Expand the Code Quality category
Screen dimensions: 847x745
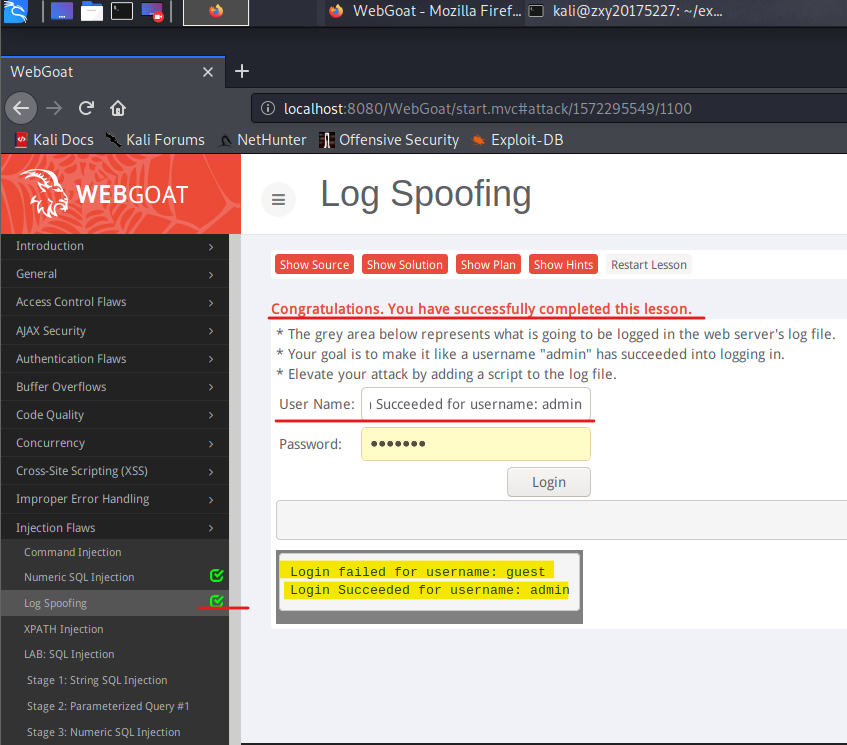click(x=115, y=415)
